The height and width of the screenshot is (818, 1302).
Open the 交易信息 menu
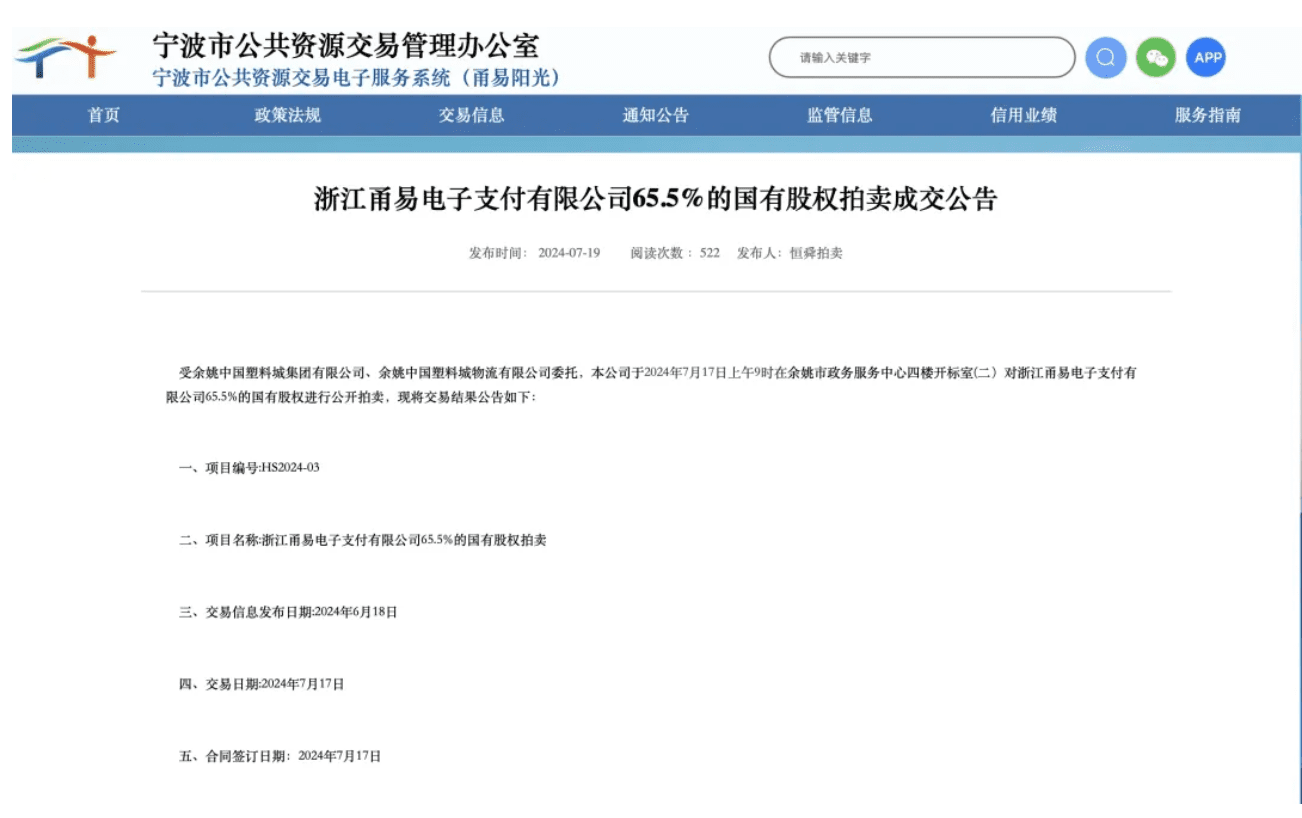tap(472, 115)
